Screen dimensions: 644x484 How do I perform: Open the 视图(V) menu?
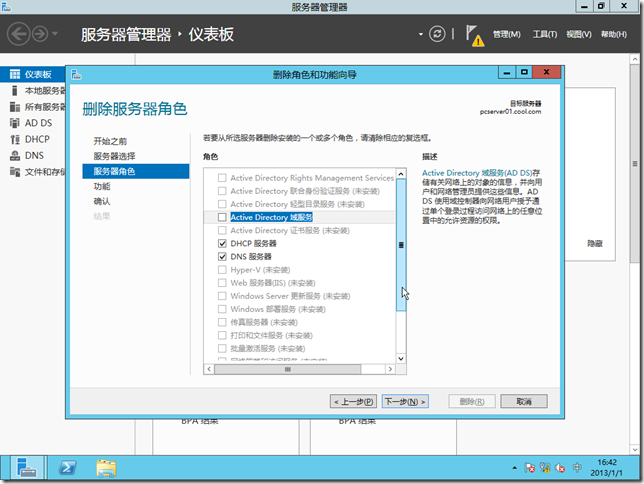[x=579, y=34]
